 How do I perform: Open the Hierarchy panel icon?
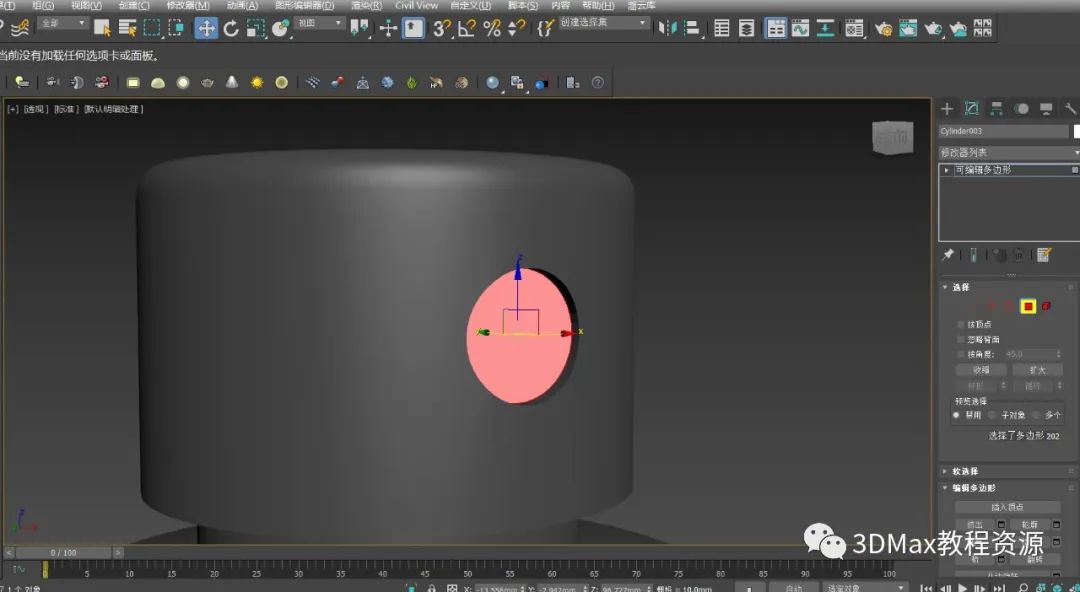point(996,108)
